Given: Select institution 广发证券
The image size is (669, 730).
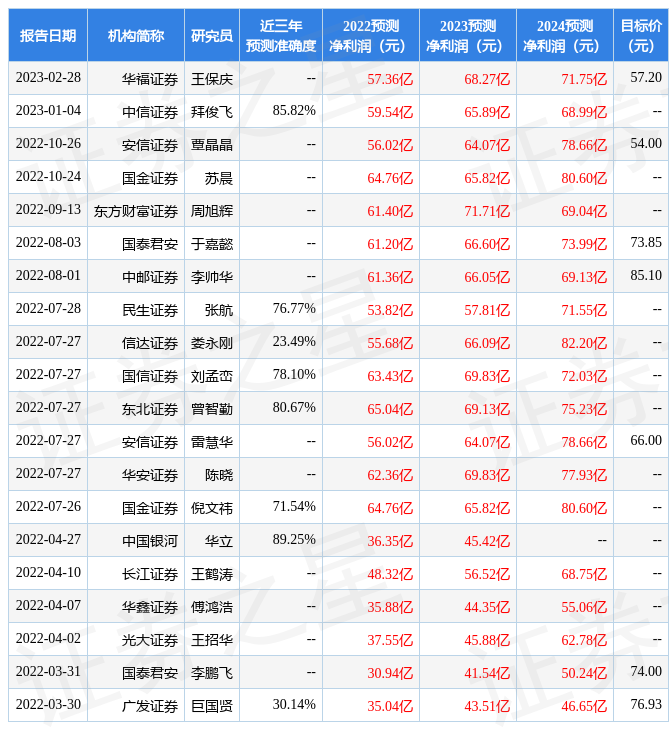Looking at the screenshot, I should pyautogui.click(x=150, y=707).
